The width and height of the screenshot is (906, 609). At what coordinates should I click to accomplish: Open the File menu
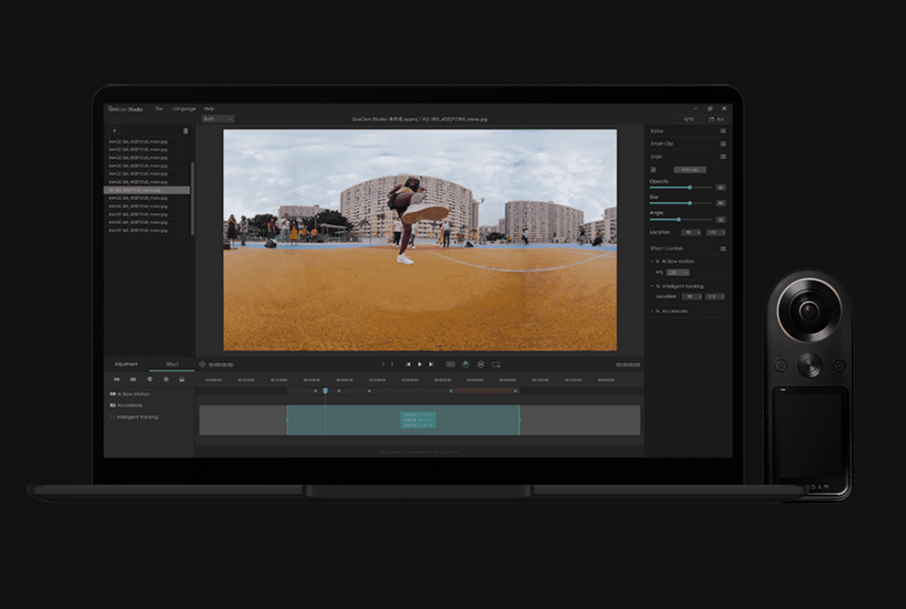(x=158, y=108)
